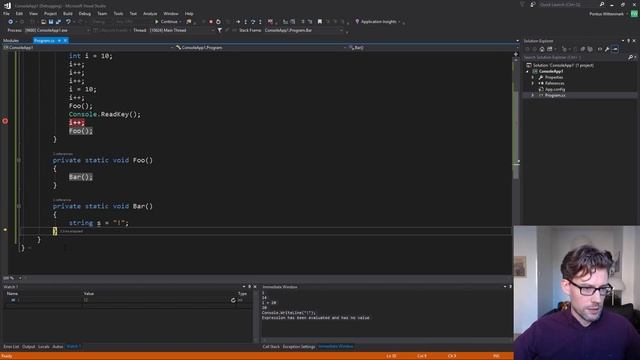The width and height of the screenshot is (640, 360).
Task: Click Show All Files icon in Solution Explorer
Action: tap(590, 49)
